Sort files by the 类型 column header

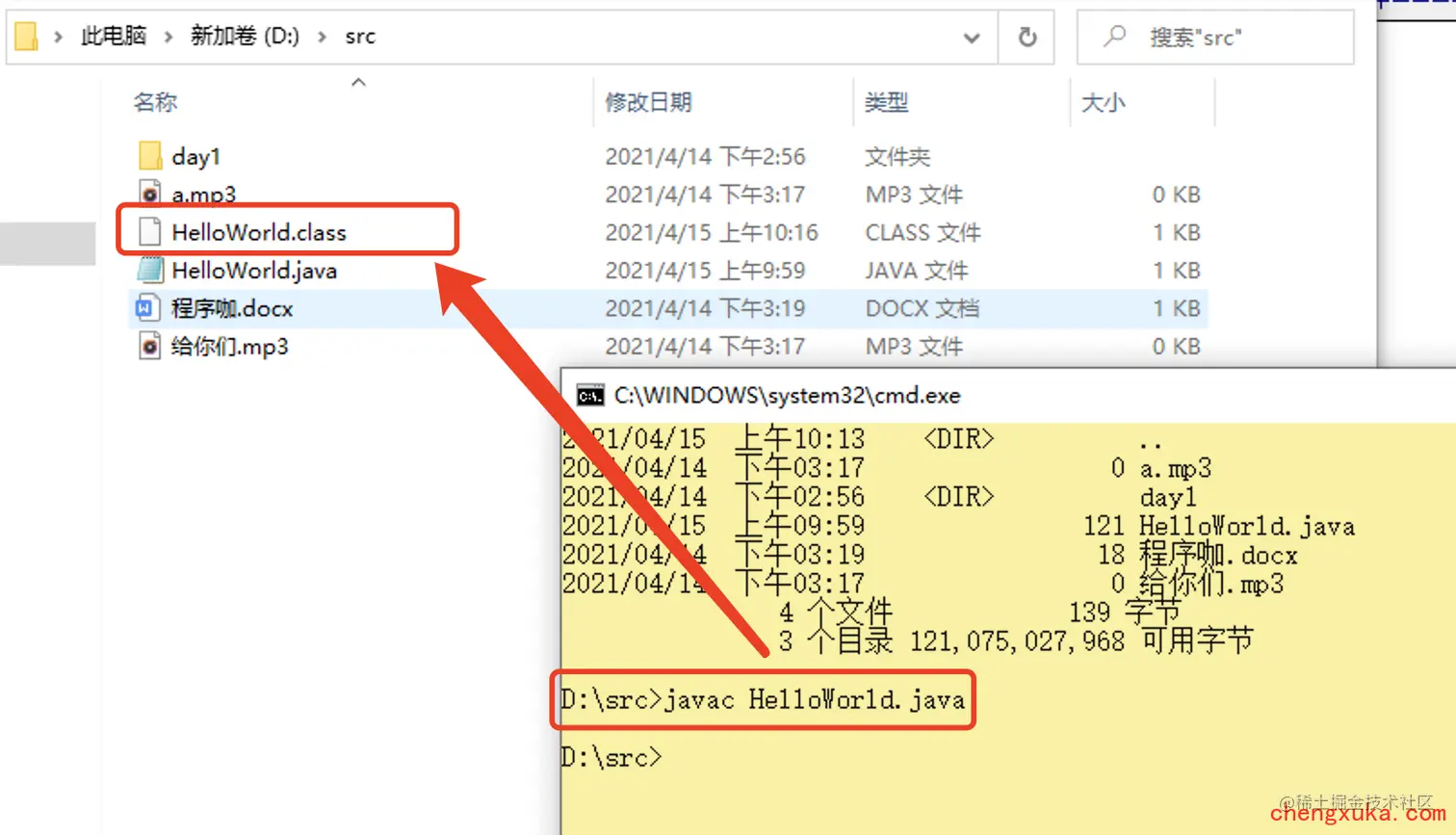click(886, 102)
